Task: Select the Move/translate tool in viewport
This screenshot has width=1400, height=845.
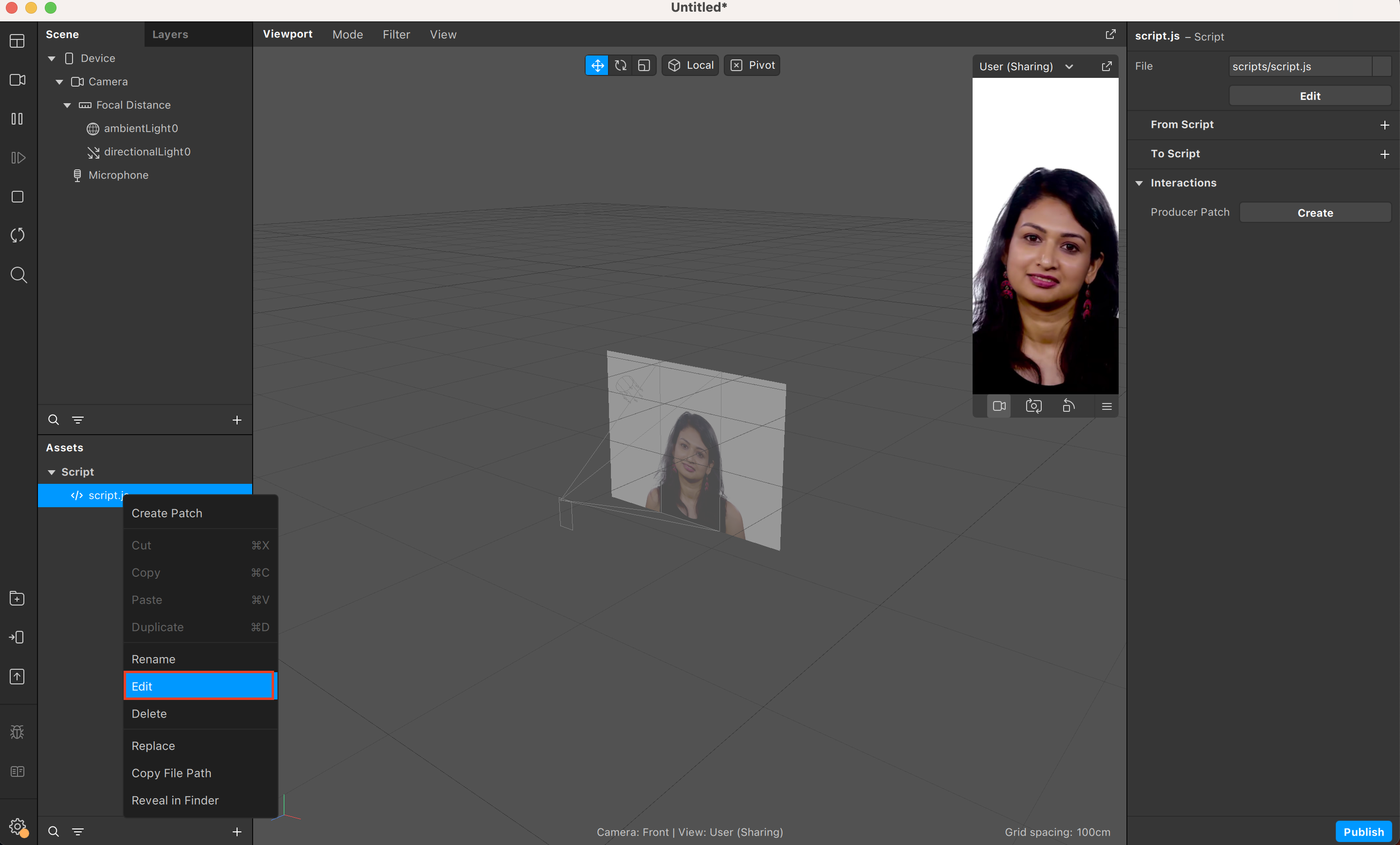Action: [597, 65]
